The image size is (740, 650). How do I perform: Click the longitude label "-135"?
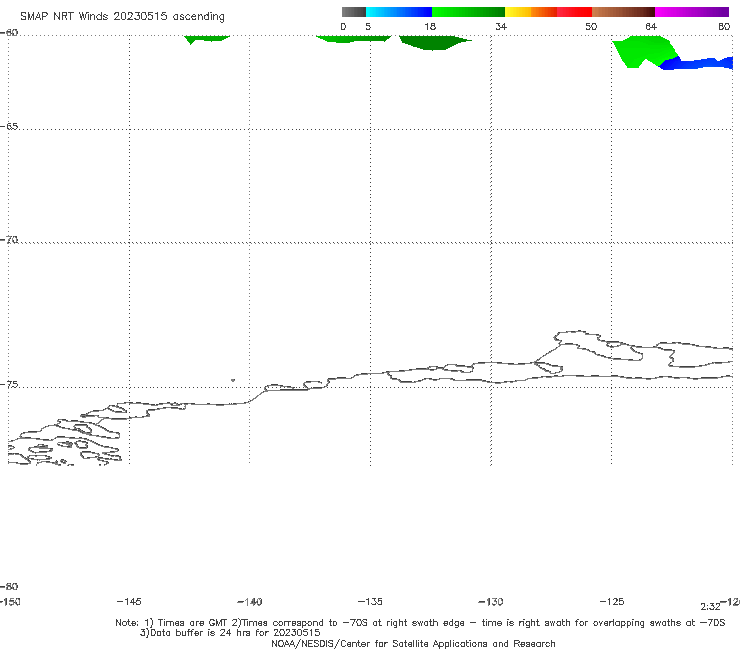coord(370,601)
